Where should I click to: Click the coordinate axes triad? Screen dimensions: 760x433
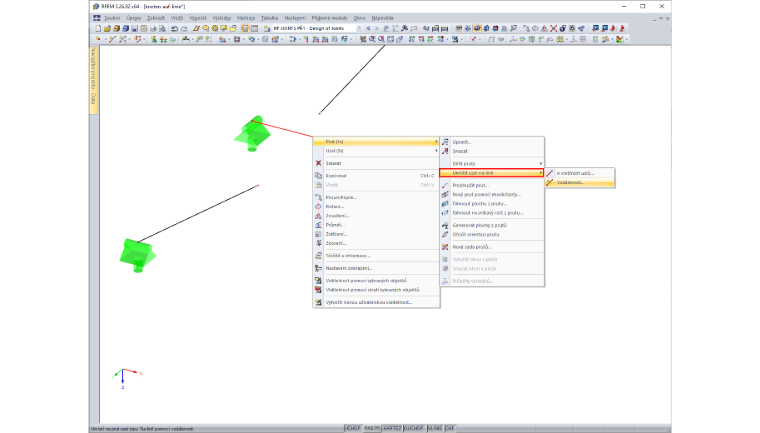click(126, 378)
